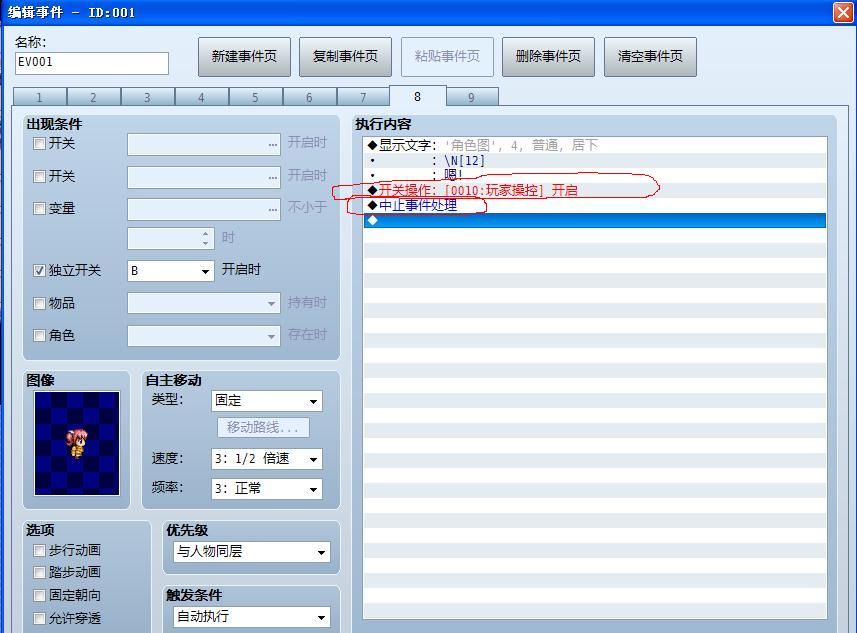Switch to event page tab 3
The image size is (857, 633).
click(148, 97)
